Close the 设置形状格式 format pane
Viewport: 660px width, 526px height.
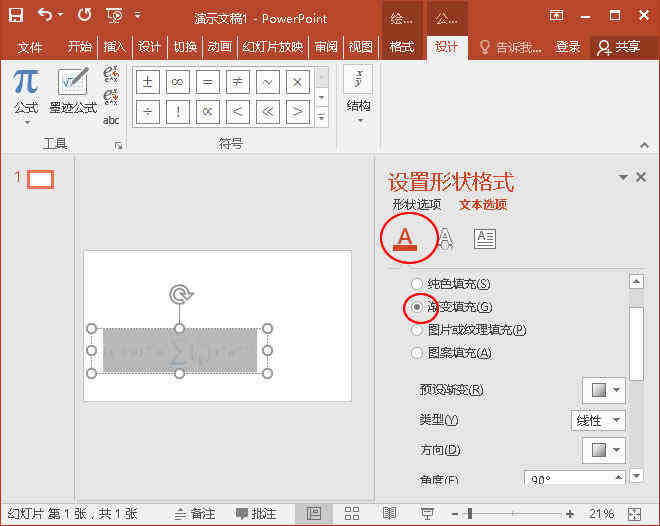pos(641,177)
